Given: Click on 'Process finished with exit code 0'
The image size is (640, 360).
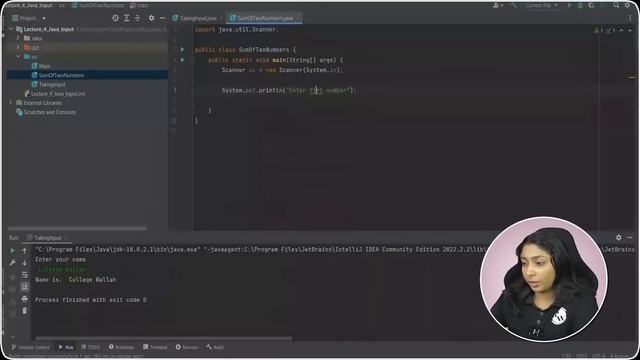Looking at the screenshot, I should 91,300.
